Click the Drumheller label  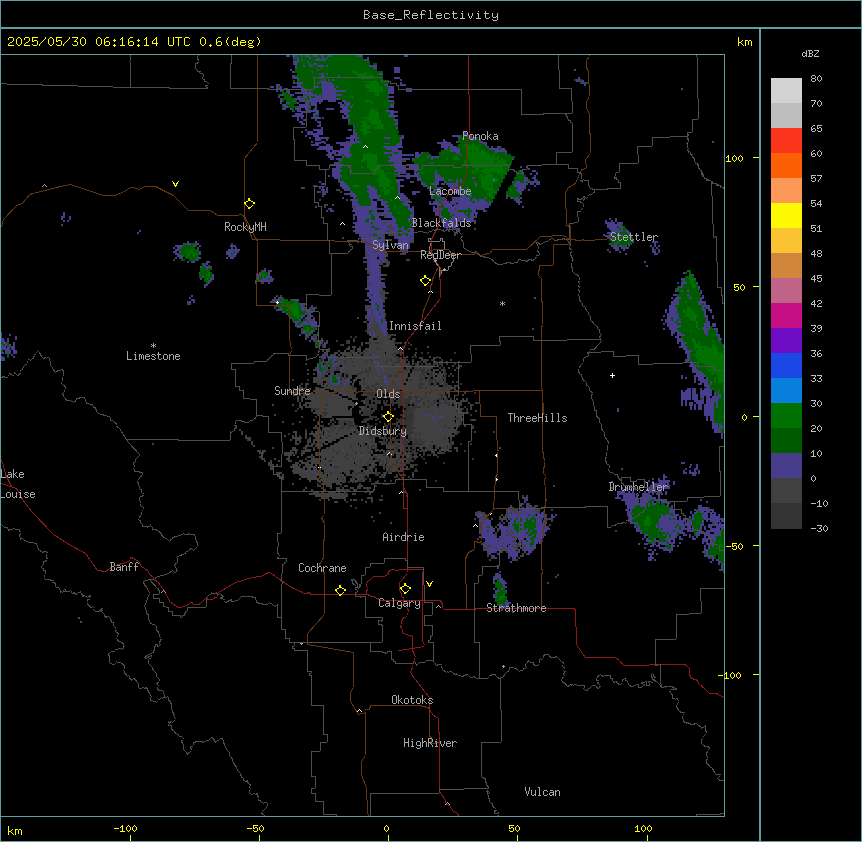638,487
